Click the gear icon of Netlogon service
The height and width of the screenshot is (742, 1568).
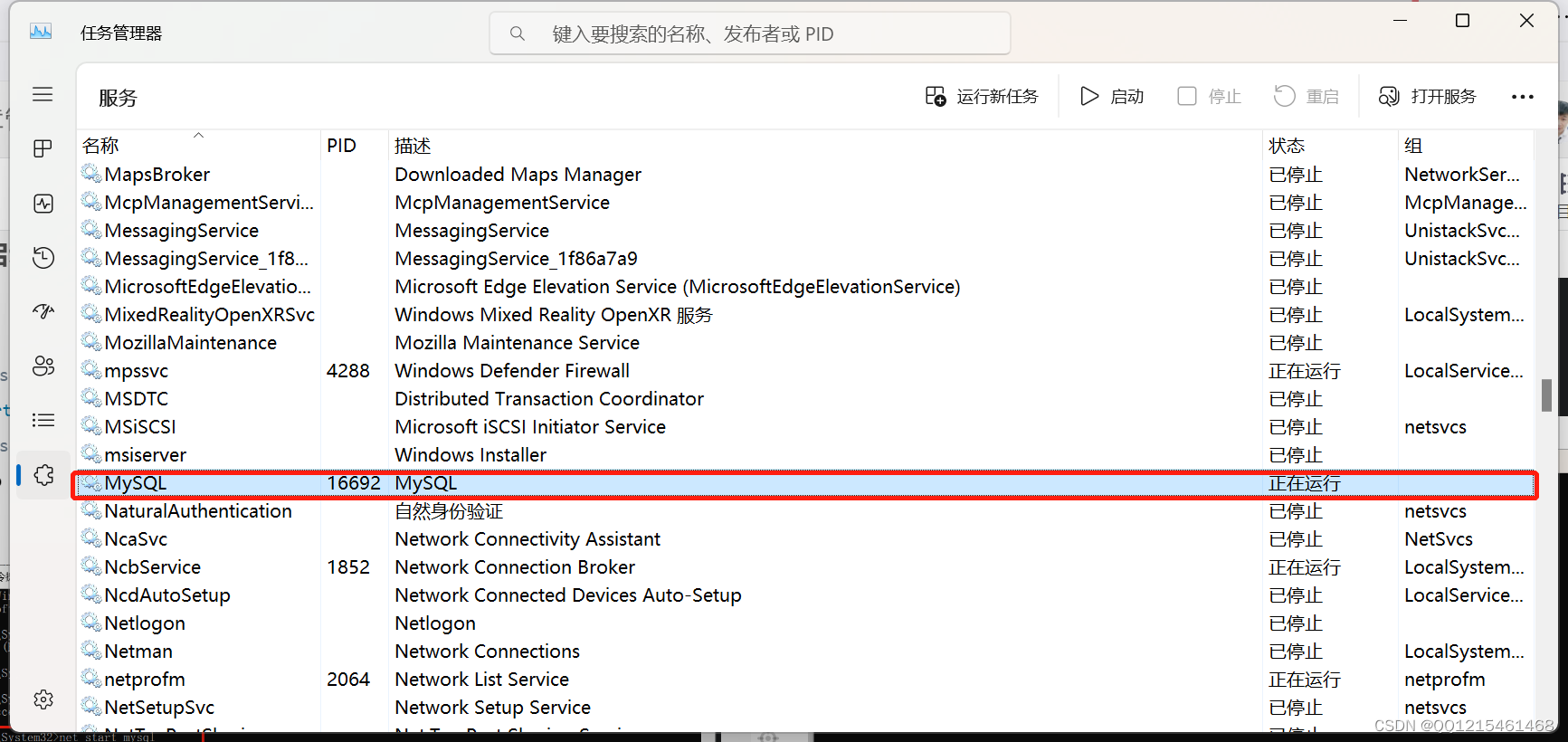tap(90, 622)
